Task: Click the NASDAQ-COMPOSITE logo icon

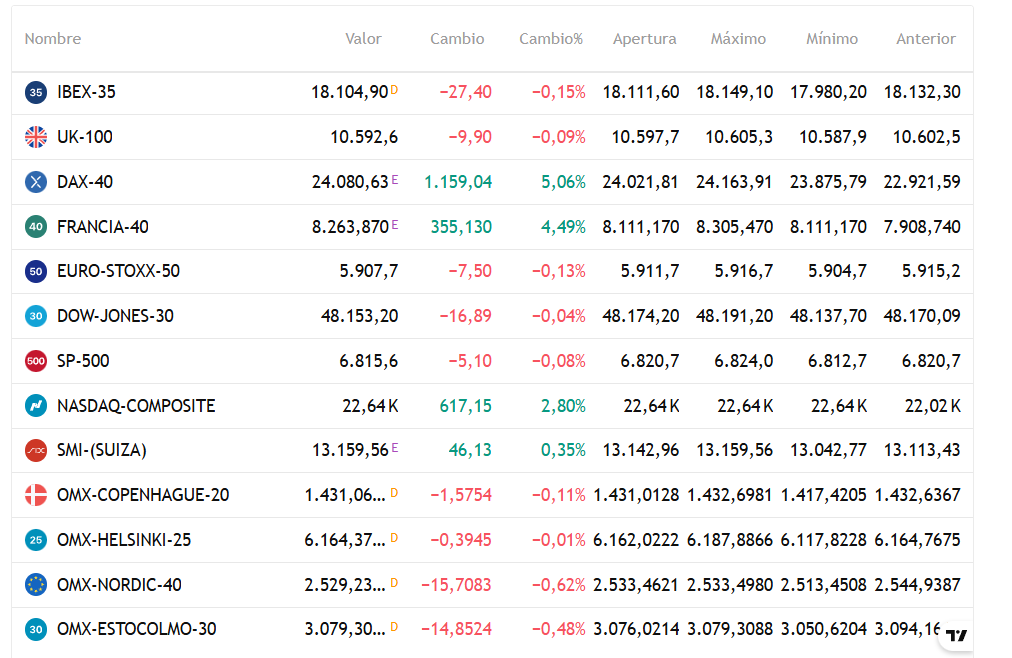Action: (x=36, y=406)
